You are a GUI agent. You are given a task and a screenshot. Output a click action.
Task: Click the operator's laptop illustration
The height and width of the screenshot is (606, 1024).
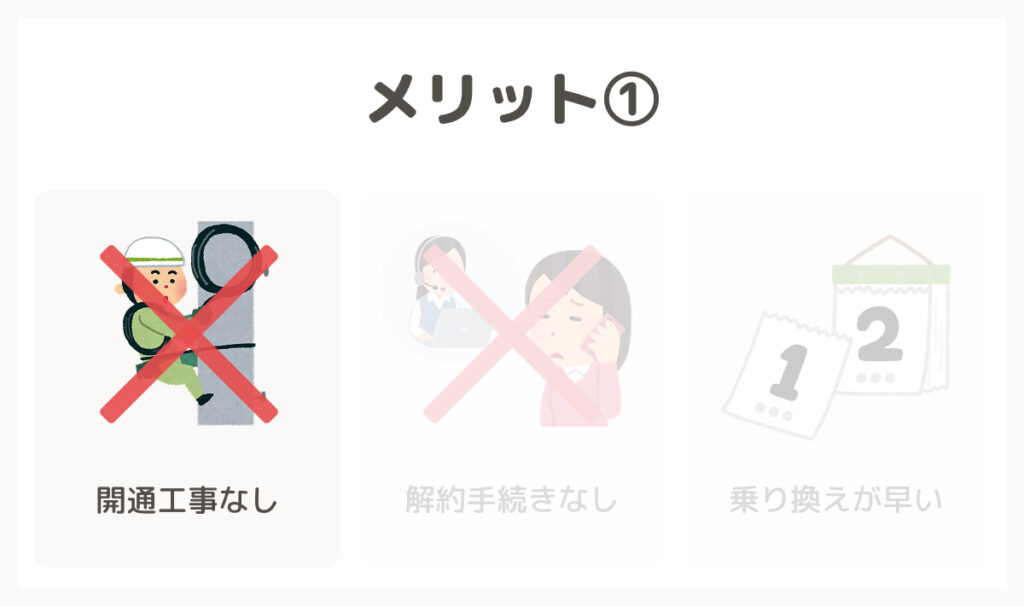[463, 327]
